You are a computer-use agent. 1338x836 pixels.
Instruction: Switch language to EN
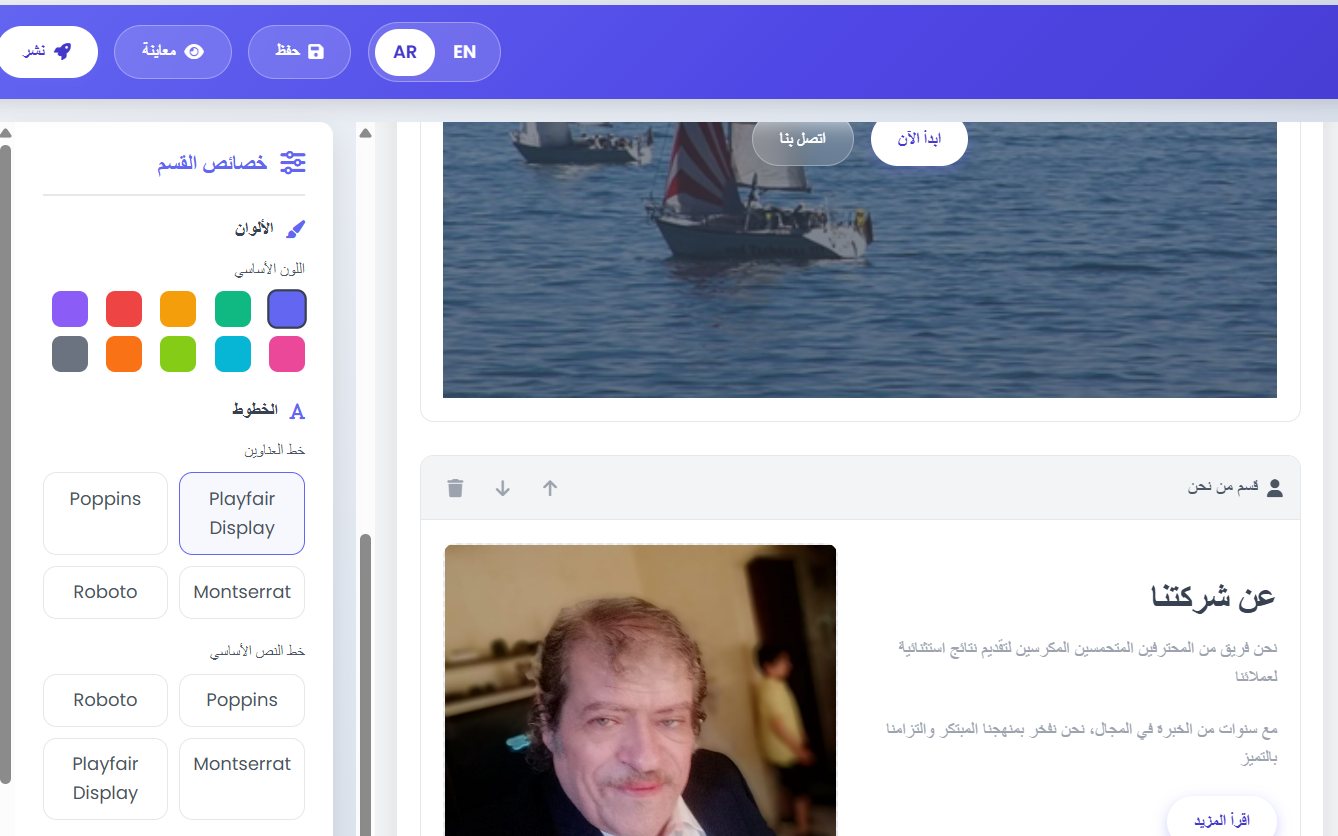(x=464, y=52)
